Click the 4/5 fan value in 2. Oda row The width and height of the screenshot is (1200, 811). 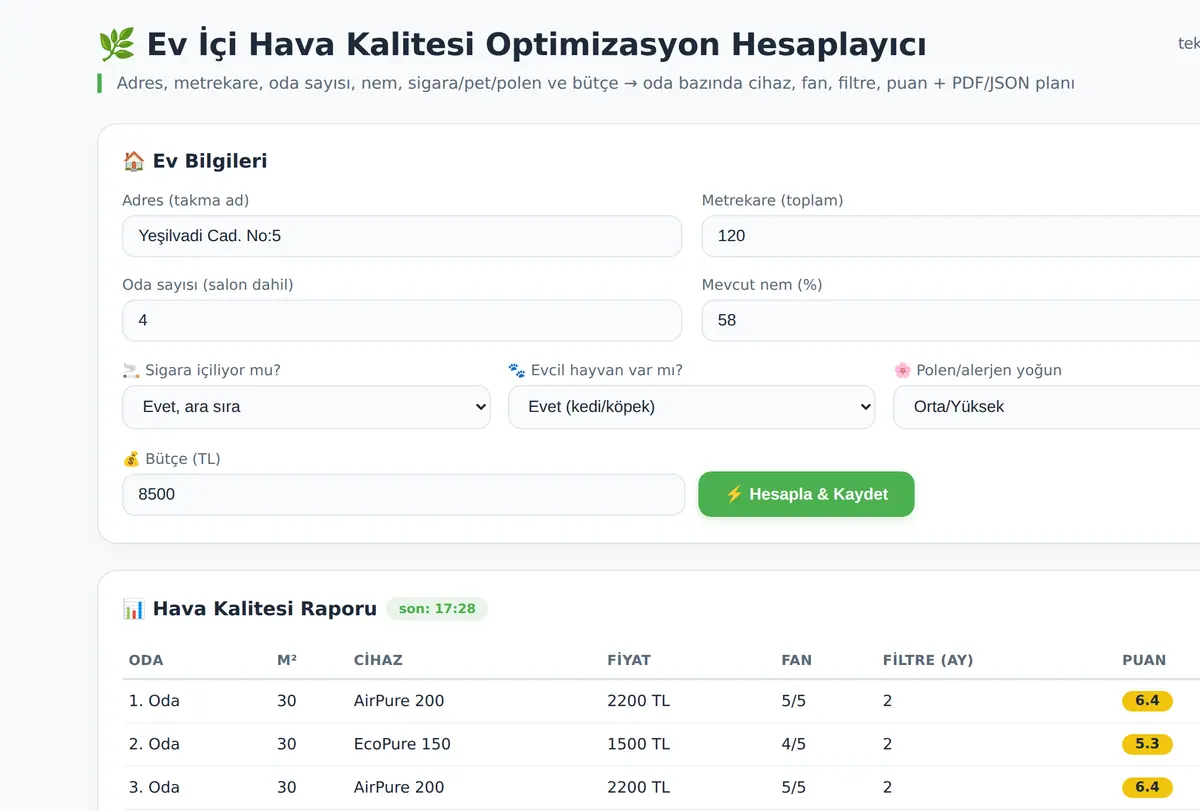(x=793, y=744)
